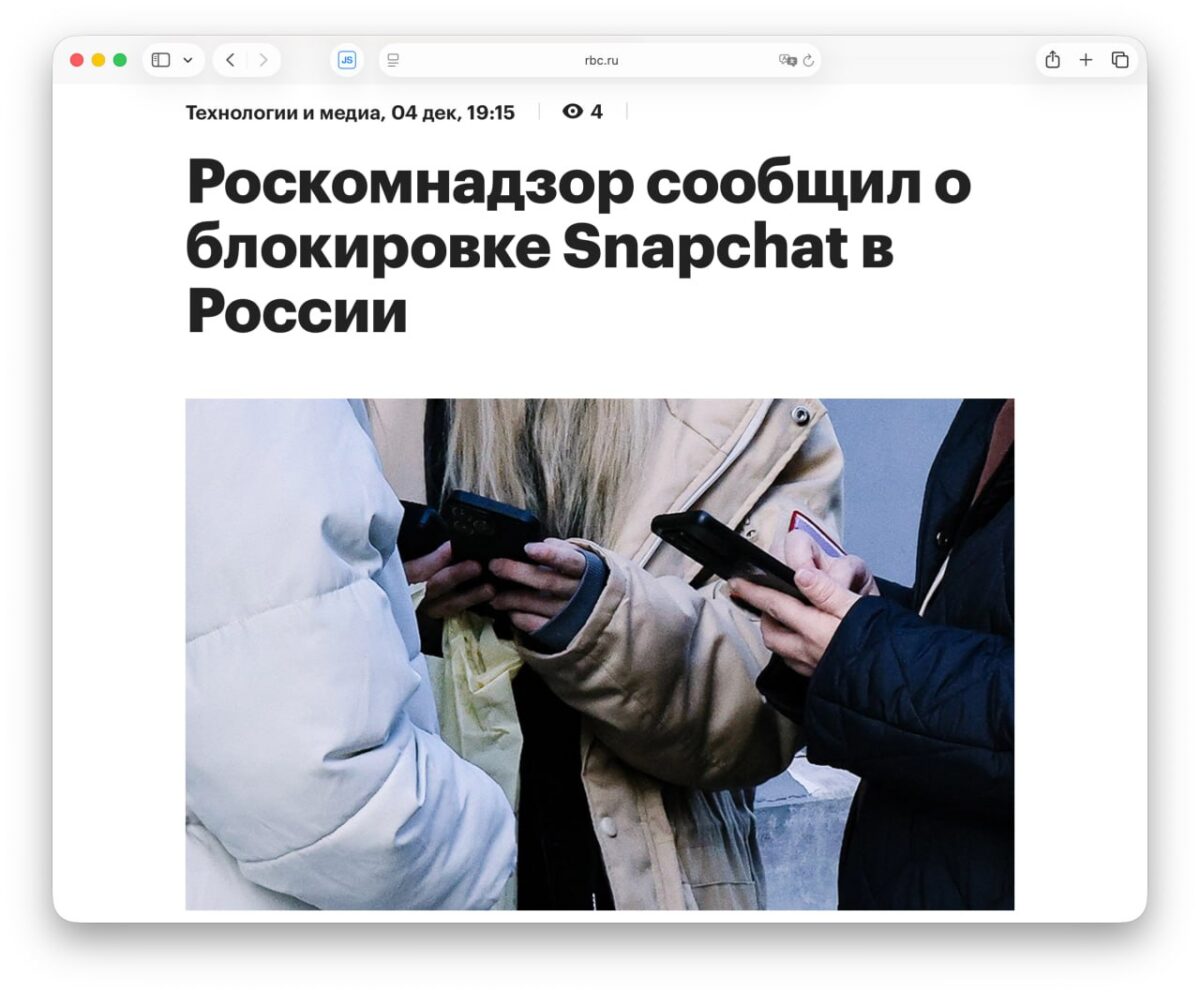This screenshot has width=1200, height=992.
Task: Click the views count number 4
Action: click(x=597, y=112)
